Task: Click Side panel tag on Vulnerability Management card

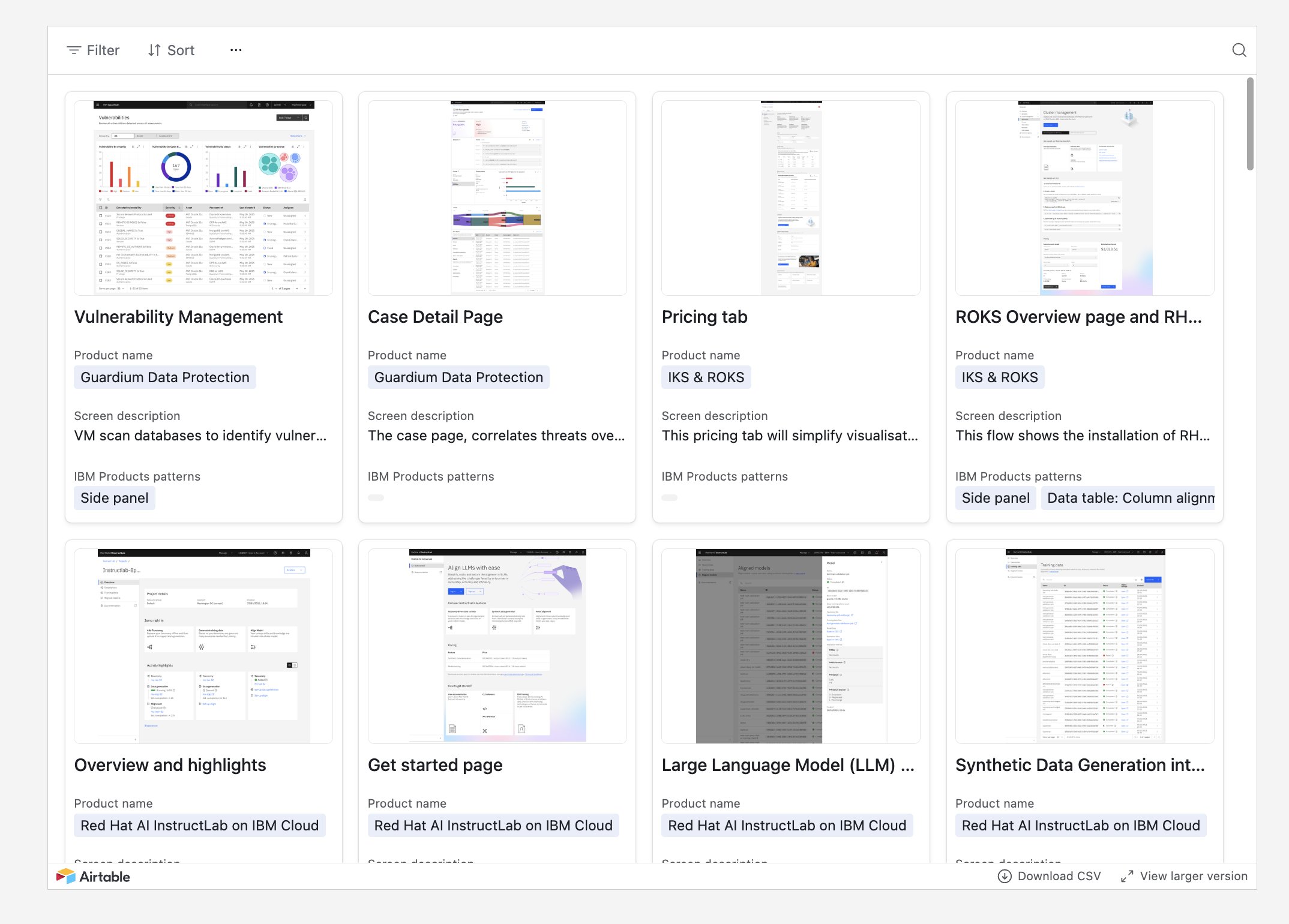Action: tap(115, 498)
